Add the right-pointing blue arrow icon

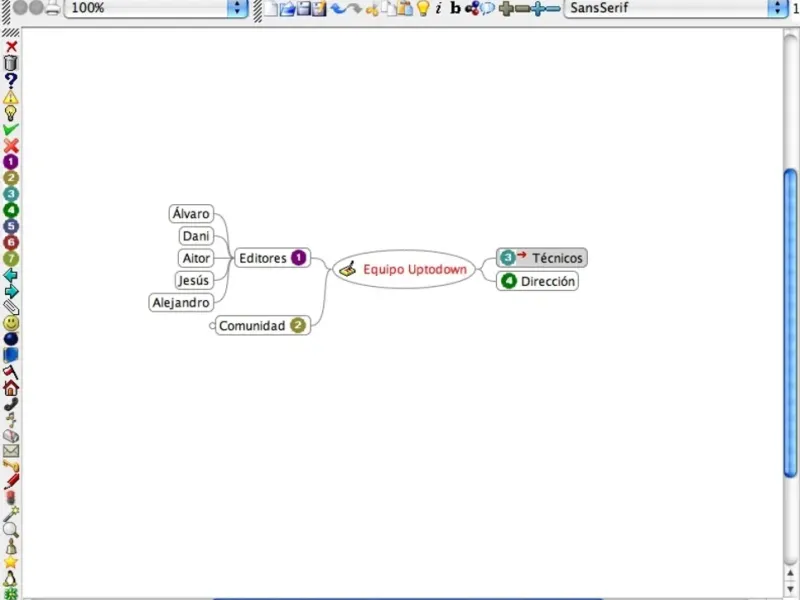(11, 291)
